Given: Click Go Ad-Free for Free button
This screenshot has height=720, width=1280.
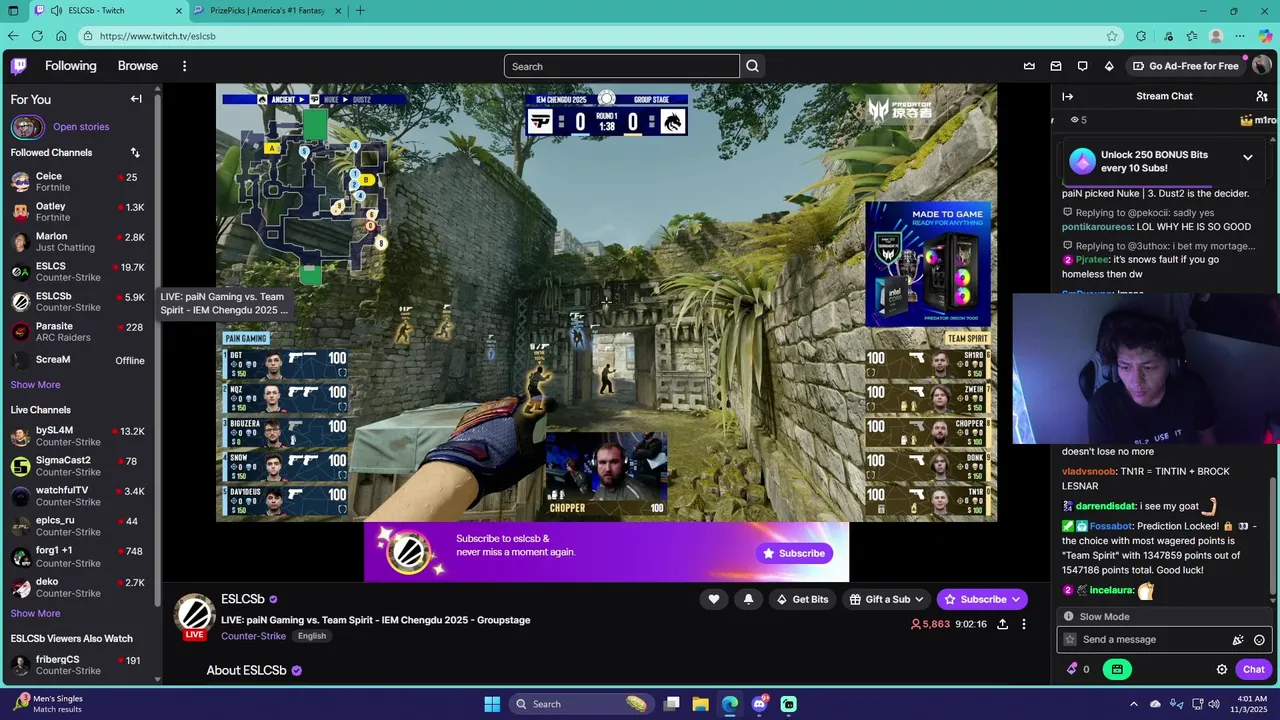Looking at the screenshot, I should (x=1185, y=66).
